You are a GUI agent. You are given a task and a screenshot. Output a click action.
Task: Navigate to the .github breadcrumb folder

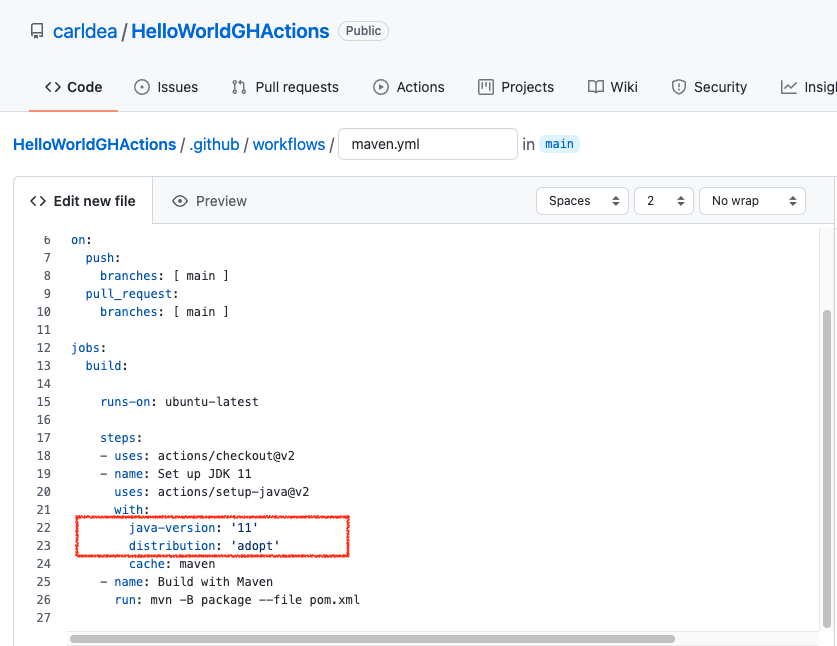214,144
